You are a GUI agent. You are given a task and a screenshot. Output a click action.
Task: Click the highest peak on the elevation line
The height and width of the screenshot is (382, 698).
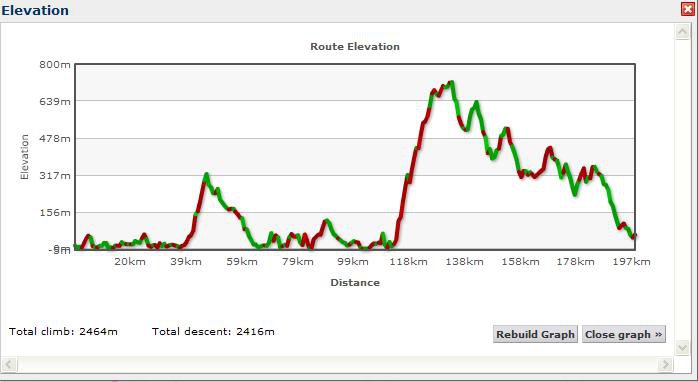(x=451, y=82)
